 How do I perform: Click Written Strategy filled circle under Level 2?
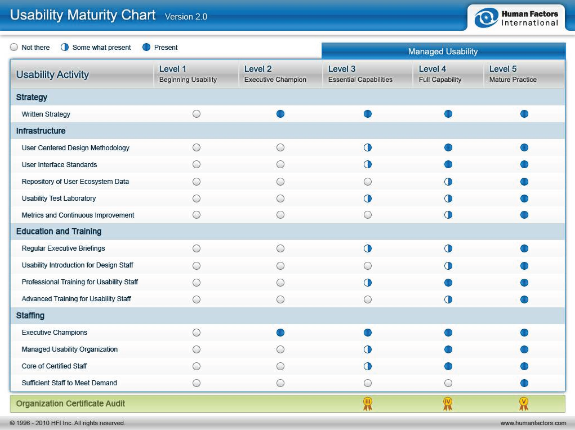pyautogui.click(x=280, y=114)
